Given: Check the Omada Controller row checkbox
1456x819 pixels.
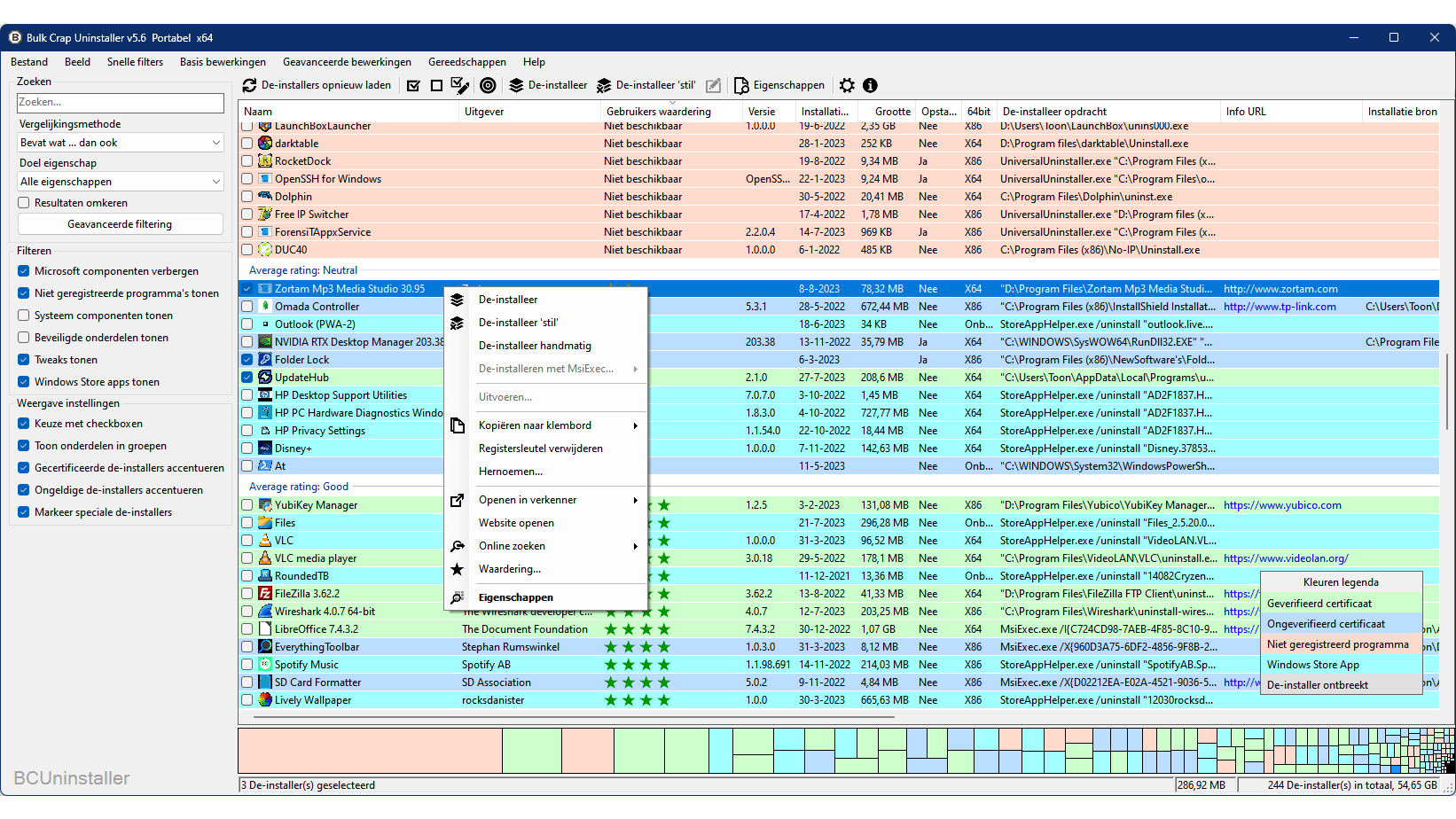Looking at the screenshot, I should pos(247,307).
